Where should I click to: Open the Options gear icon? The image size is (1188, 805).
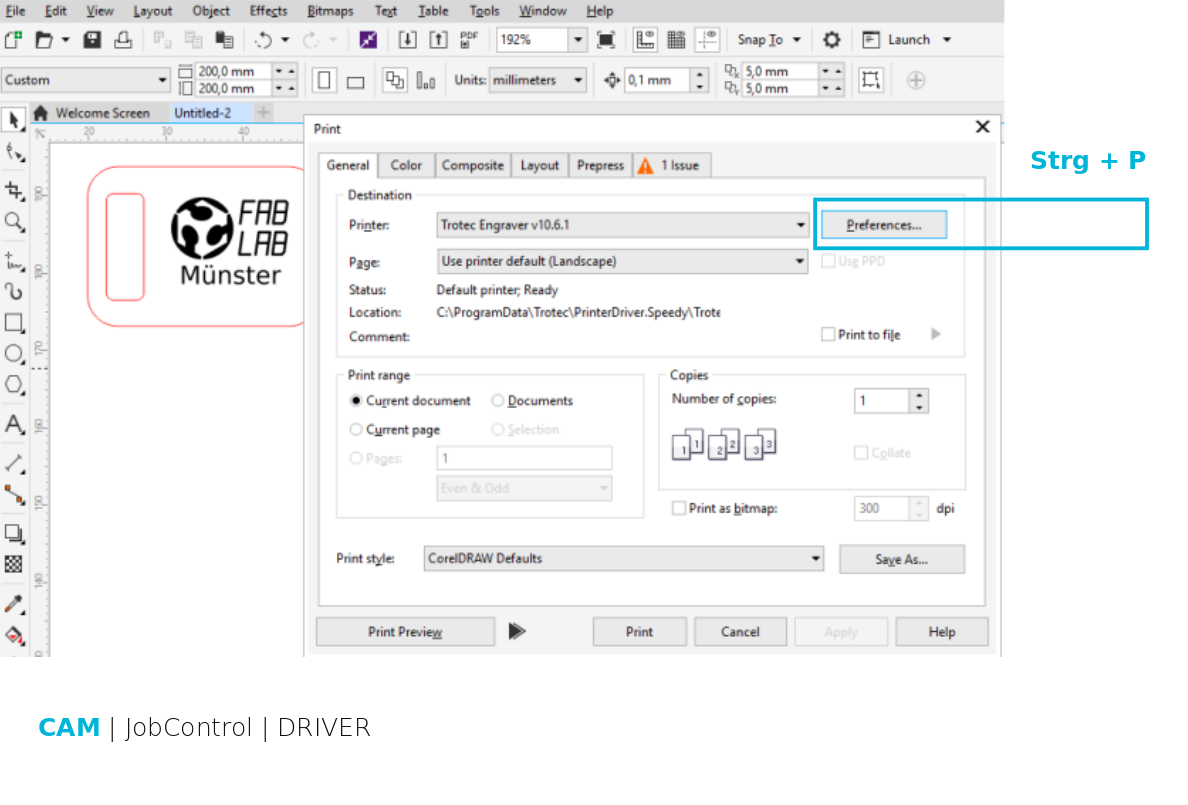(832, 39)
